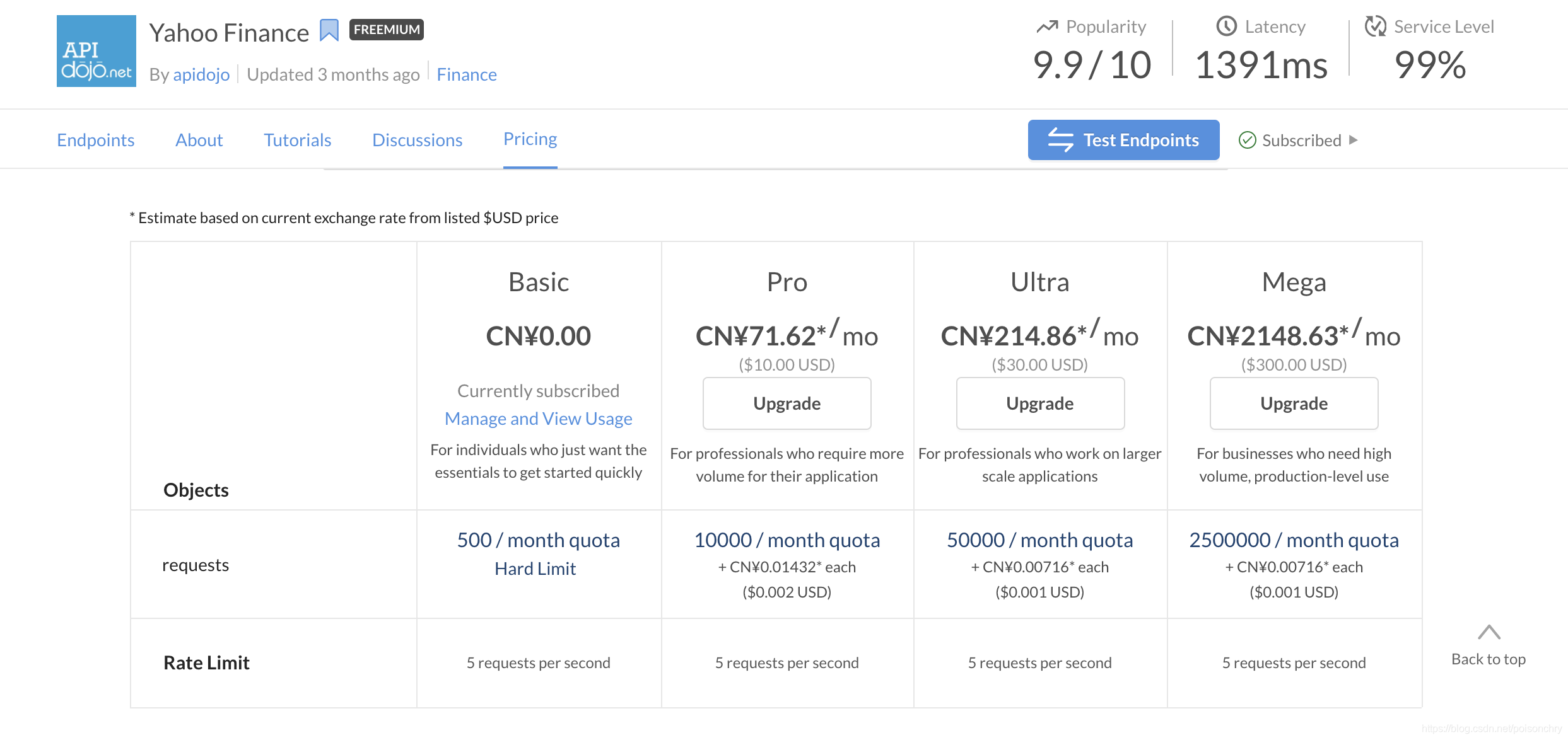Click the swap arrows icon on Test Endpoints

click(x=1061, y=140)
